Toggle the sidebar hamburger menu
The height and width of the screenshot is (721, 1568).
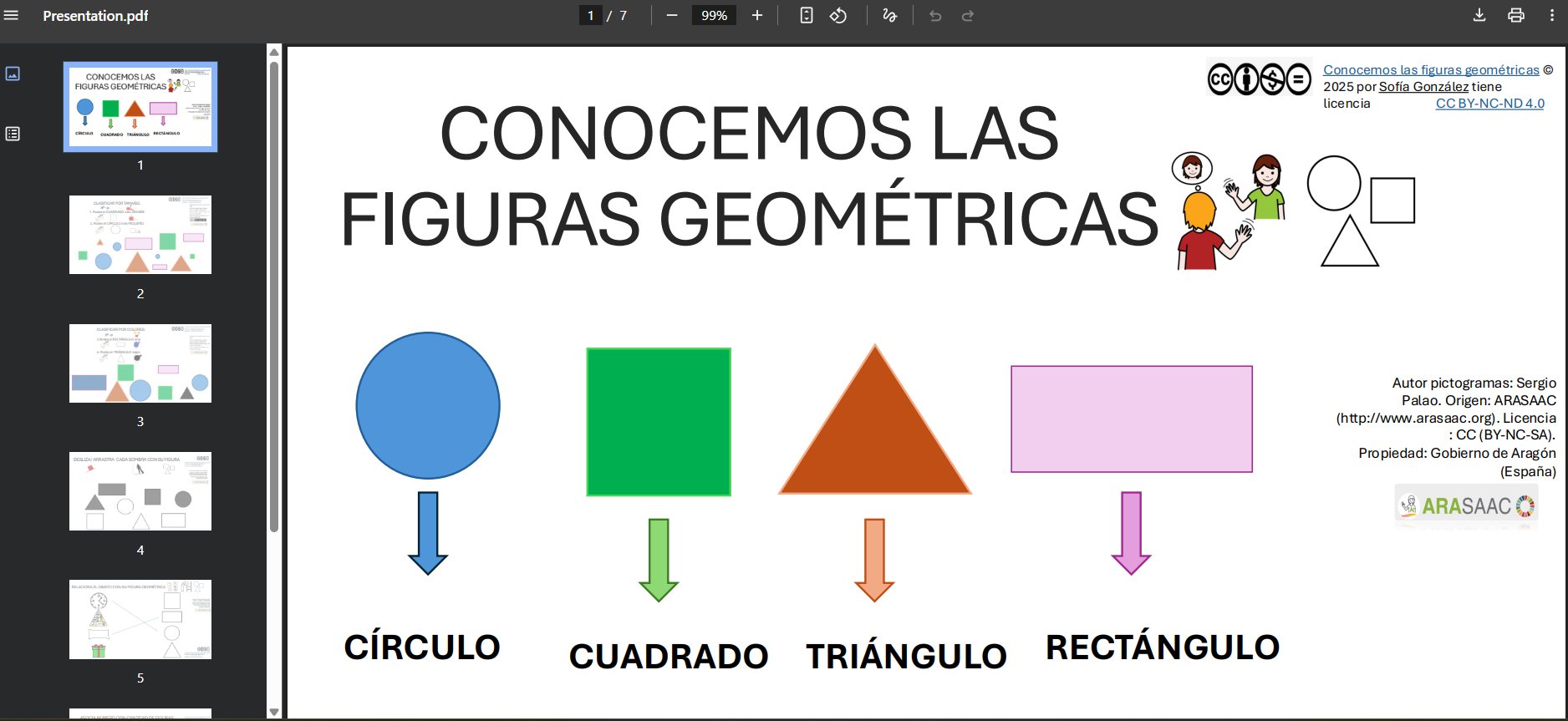point(12,15)
